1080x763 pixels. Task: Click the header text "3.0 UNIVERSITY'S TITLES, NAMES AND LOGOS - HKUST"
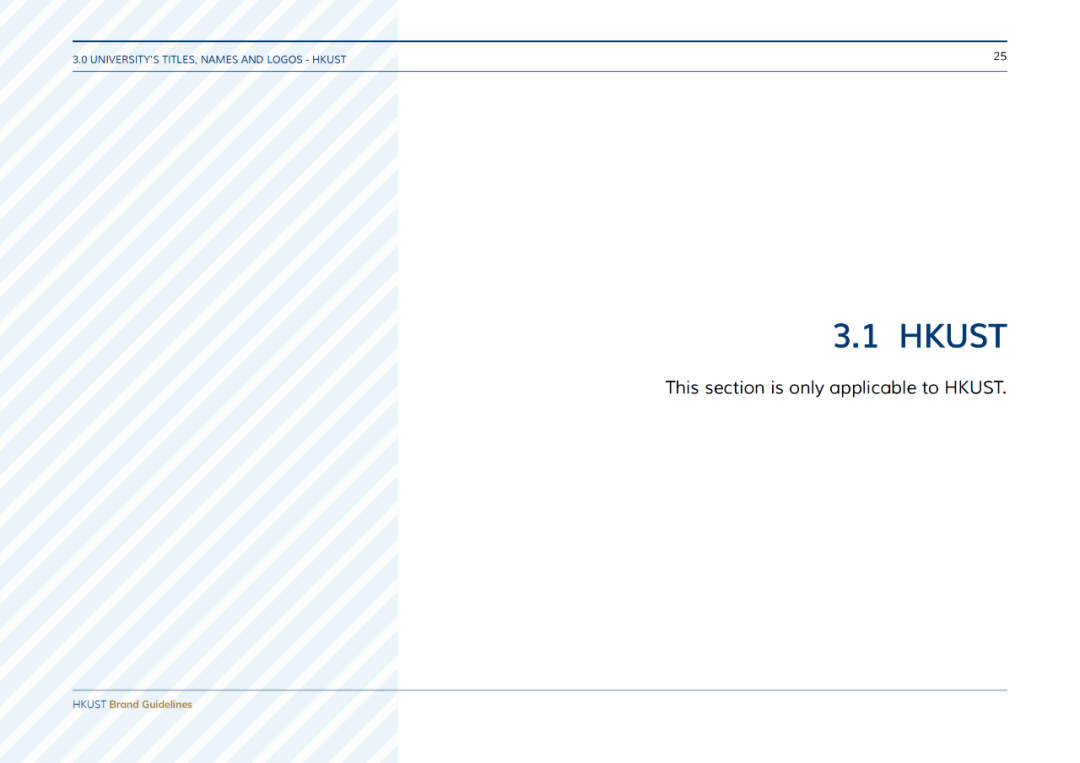(209, 60)
